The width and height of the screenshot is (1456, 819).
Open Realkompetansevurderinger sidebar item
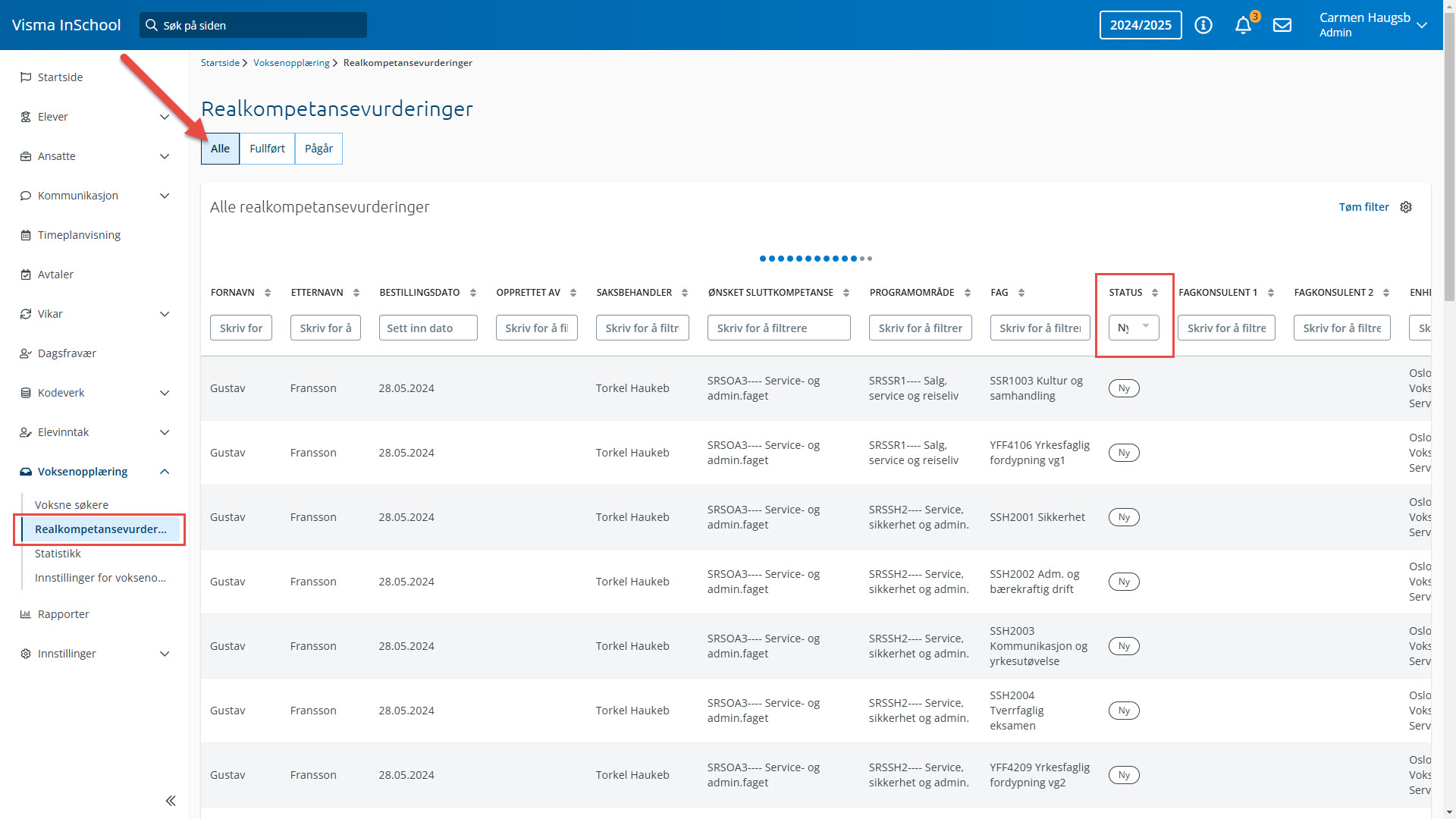pos(100,529)
